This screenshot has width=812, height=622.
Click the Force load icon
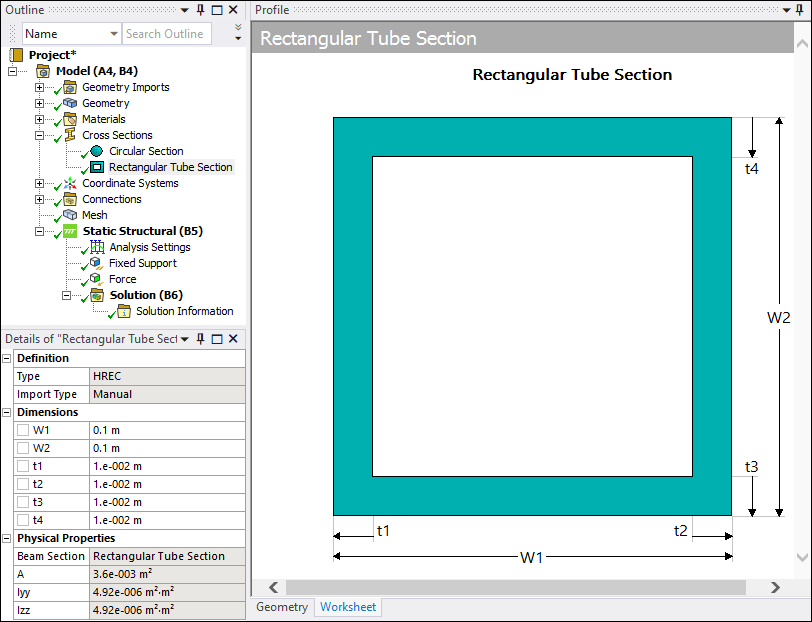pos(97,279)
